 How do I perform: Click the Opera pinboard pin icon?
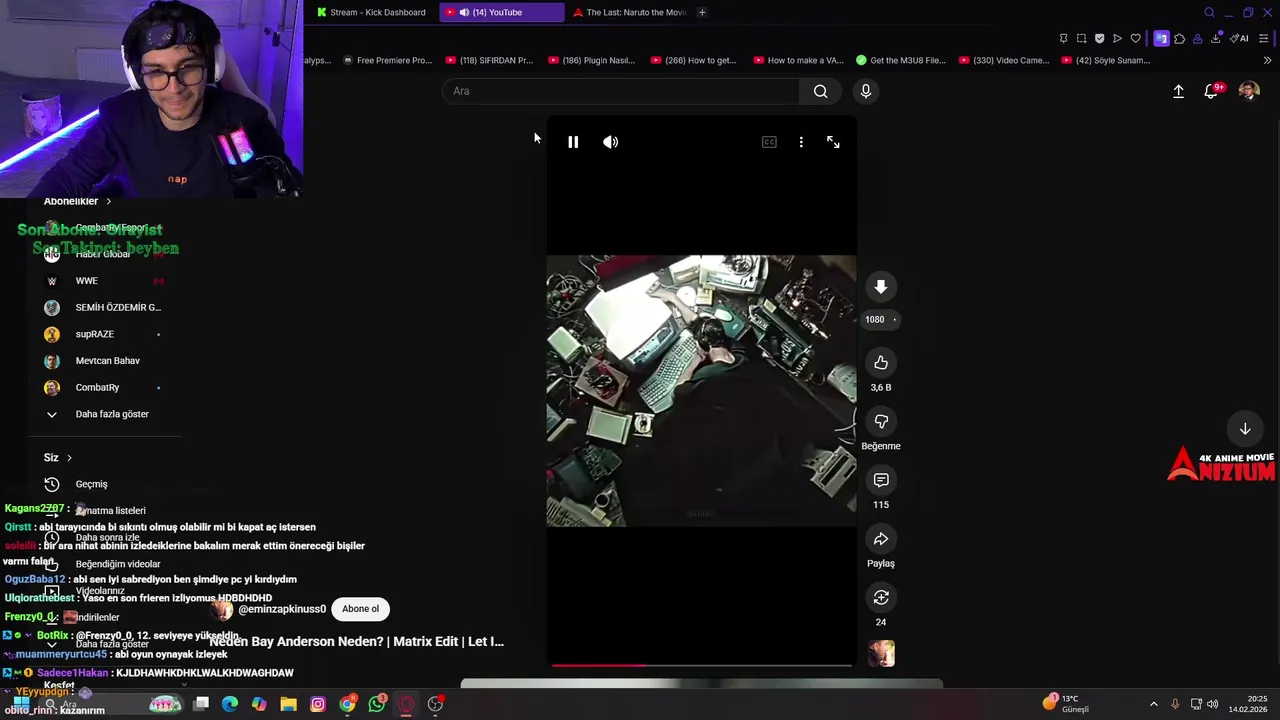[x=1063, y=38]
